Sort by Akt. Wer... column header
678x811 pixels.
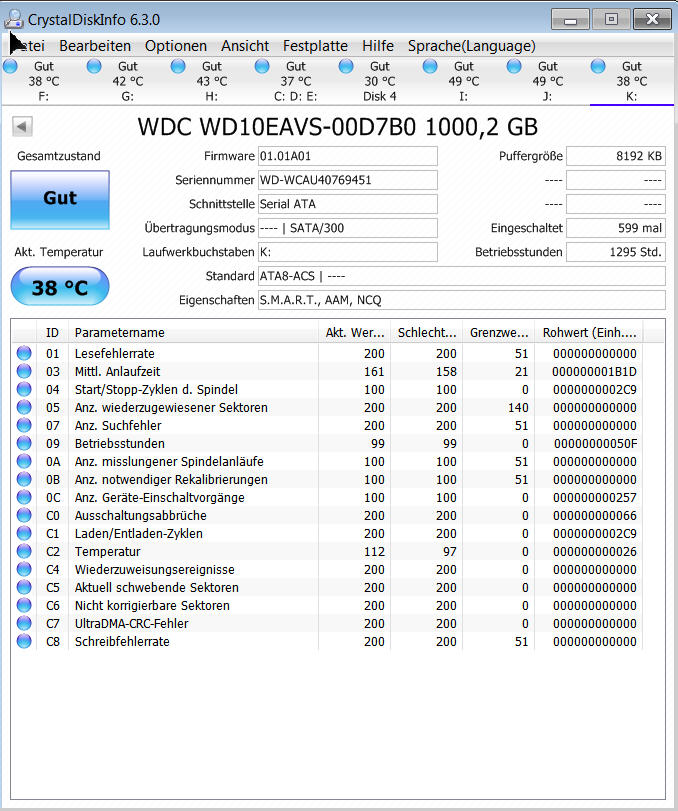click(x=354, y=333)
